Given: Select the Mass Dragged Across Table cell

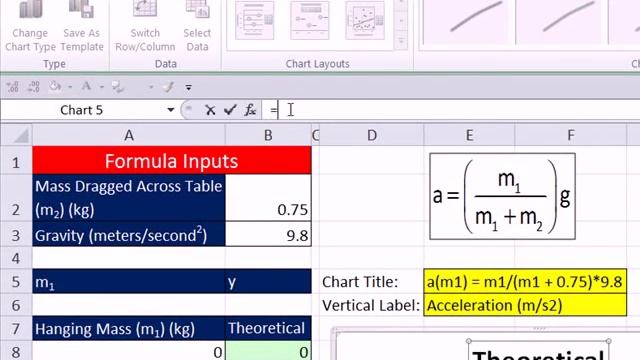Looking at the screenshot, I should pos(129,198).
